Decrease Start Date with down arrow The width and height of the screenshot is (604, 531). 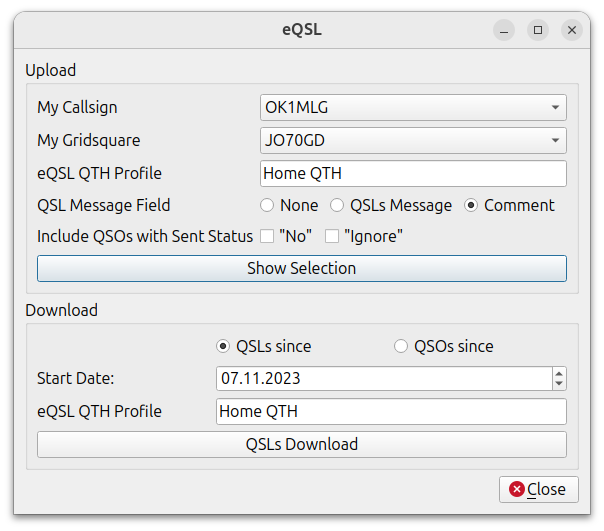pos(558,385)
